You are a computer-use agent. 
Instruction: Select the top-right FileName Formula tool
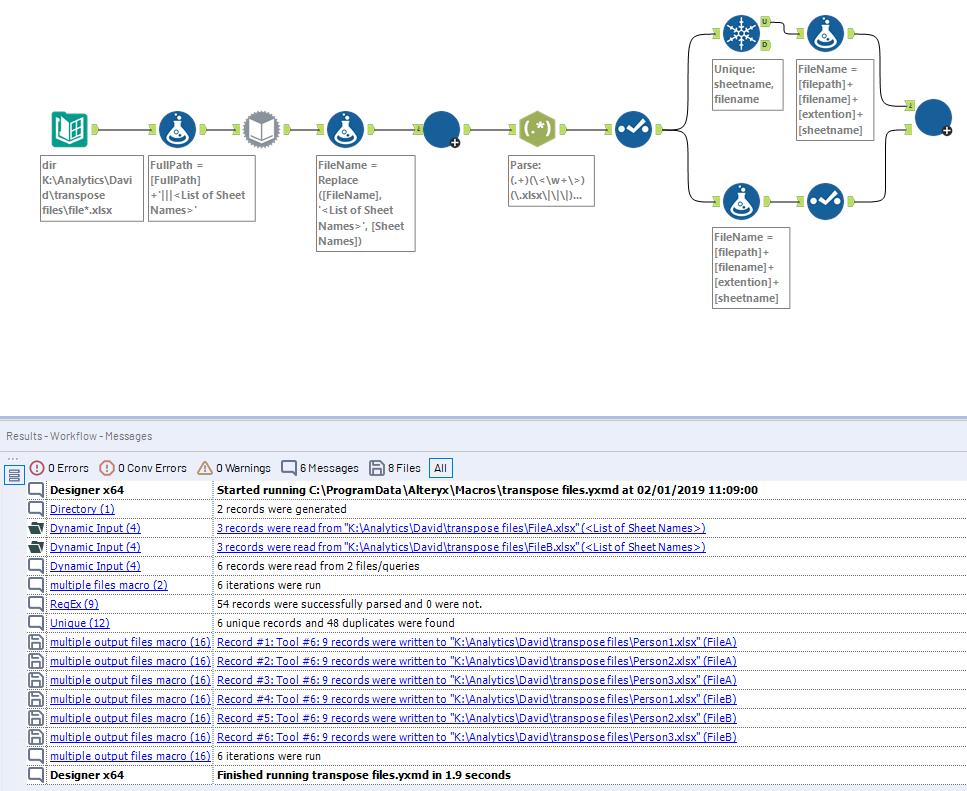825,32
